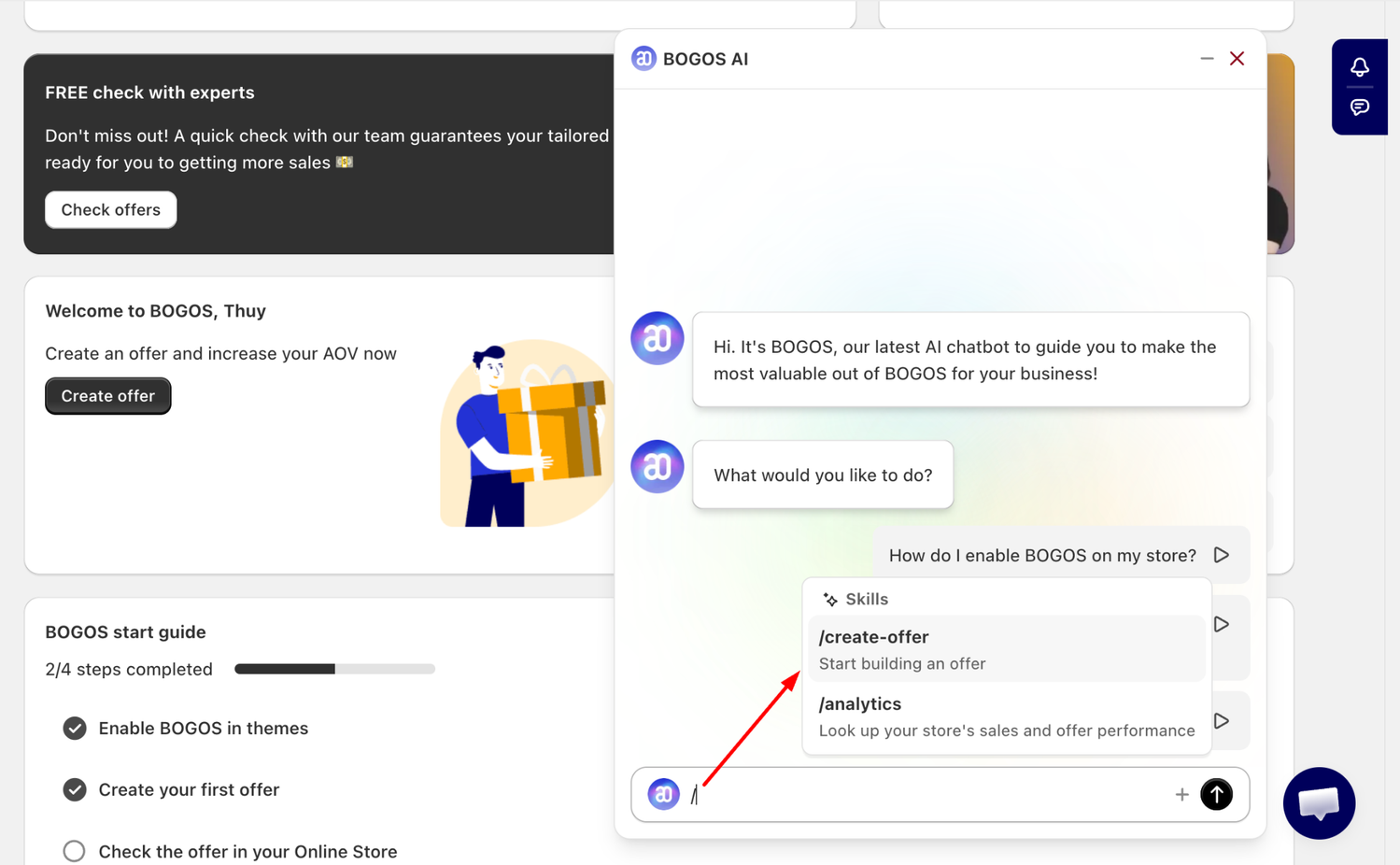
Task: Click the '2/4 steps completed' label
Action: [129, 669]
